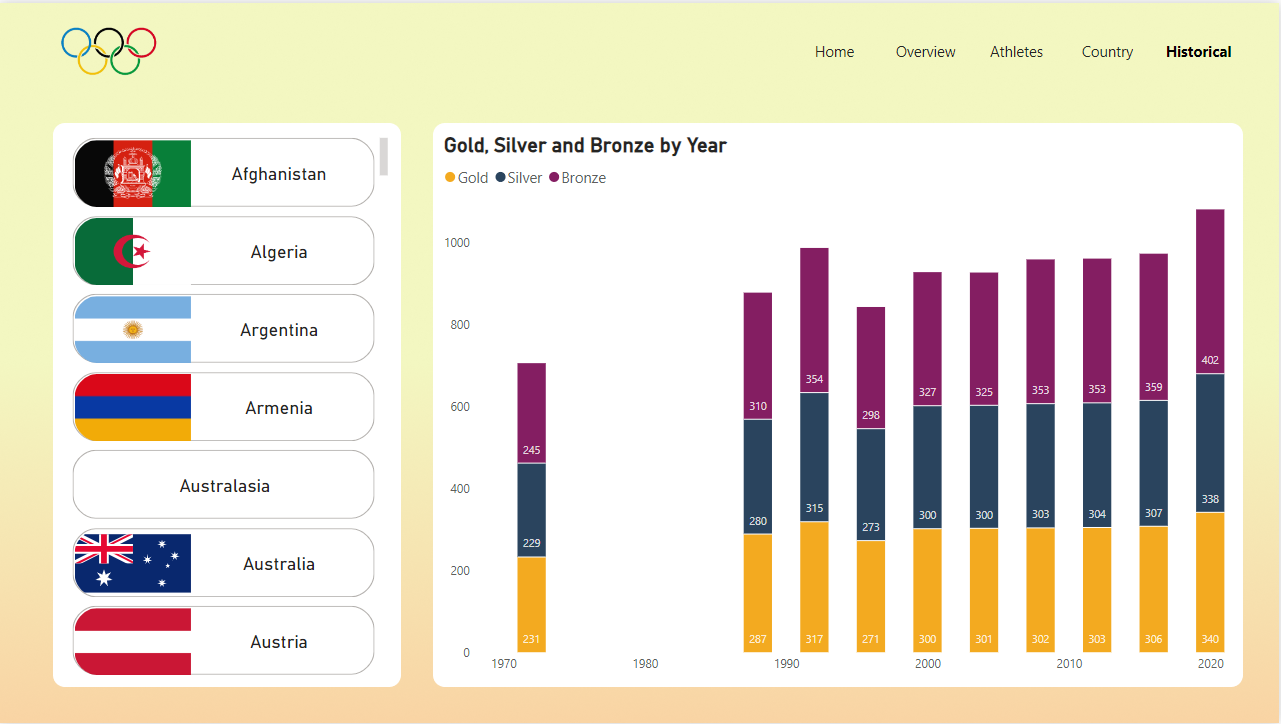The height and width of the screenshot is (724, 1281).
Task: Filter by the Argentina country name
Action: point(279,330)
